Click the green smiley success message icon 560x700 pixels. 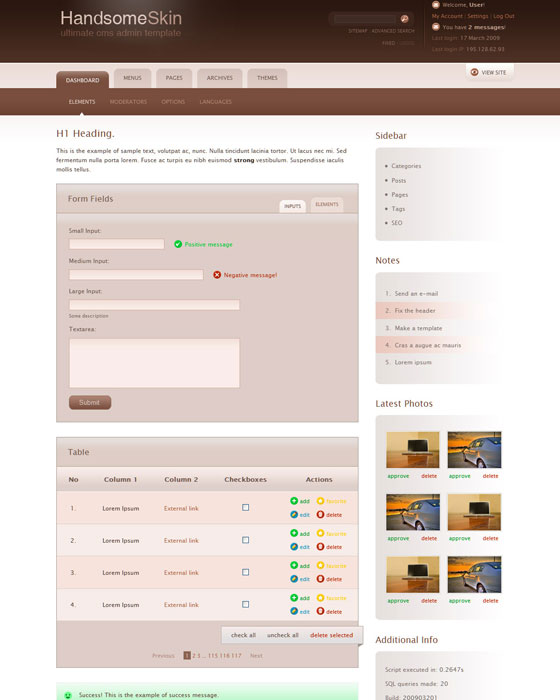[x=68, y=695]
